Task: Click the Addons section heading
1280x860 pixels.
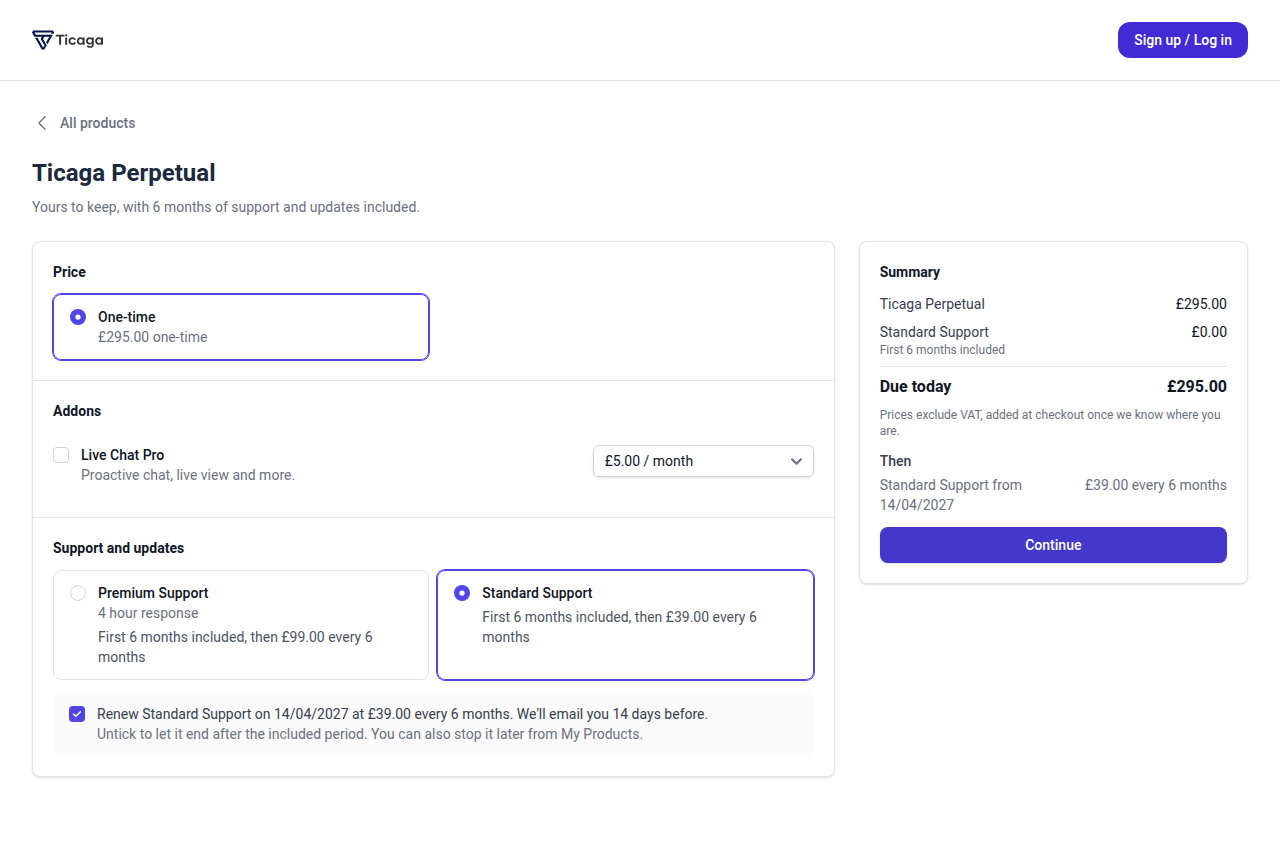Action: tap(77, 411)
